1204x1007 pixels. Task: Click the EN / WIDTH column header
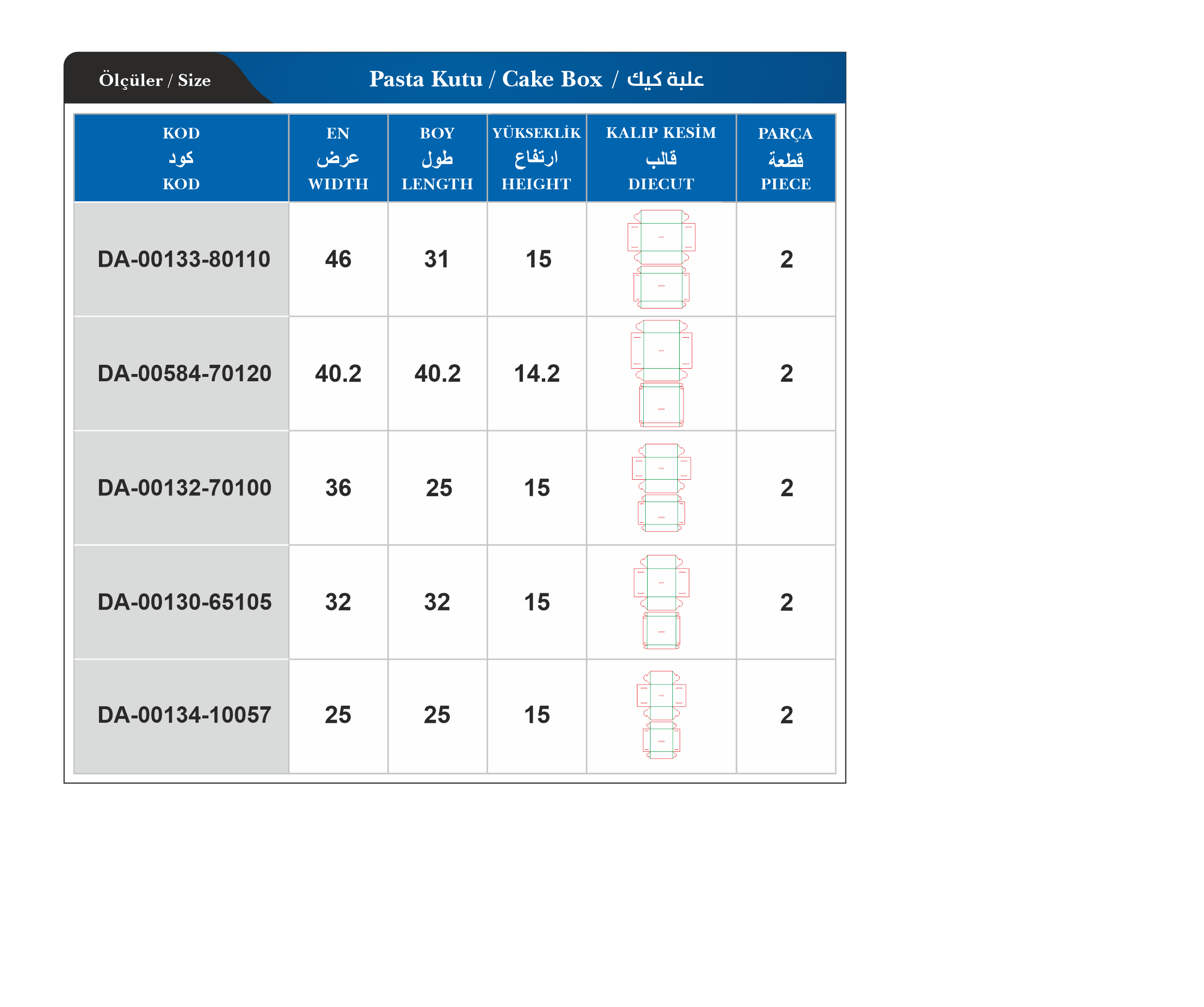click(x=338, y=158)
